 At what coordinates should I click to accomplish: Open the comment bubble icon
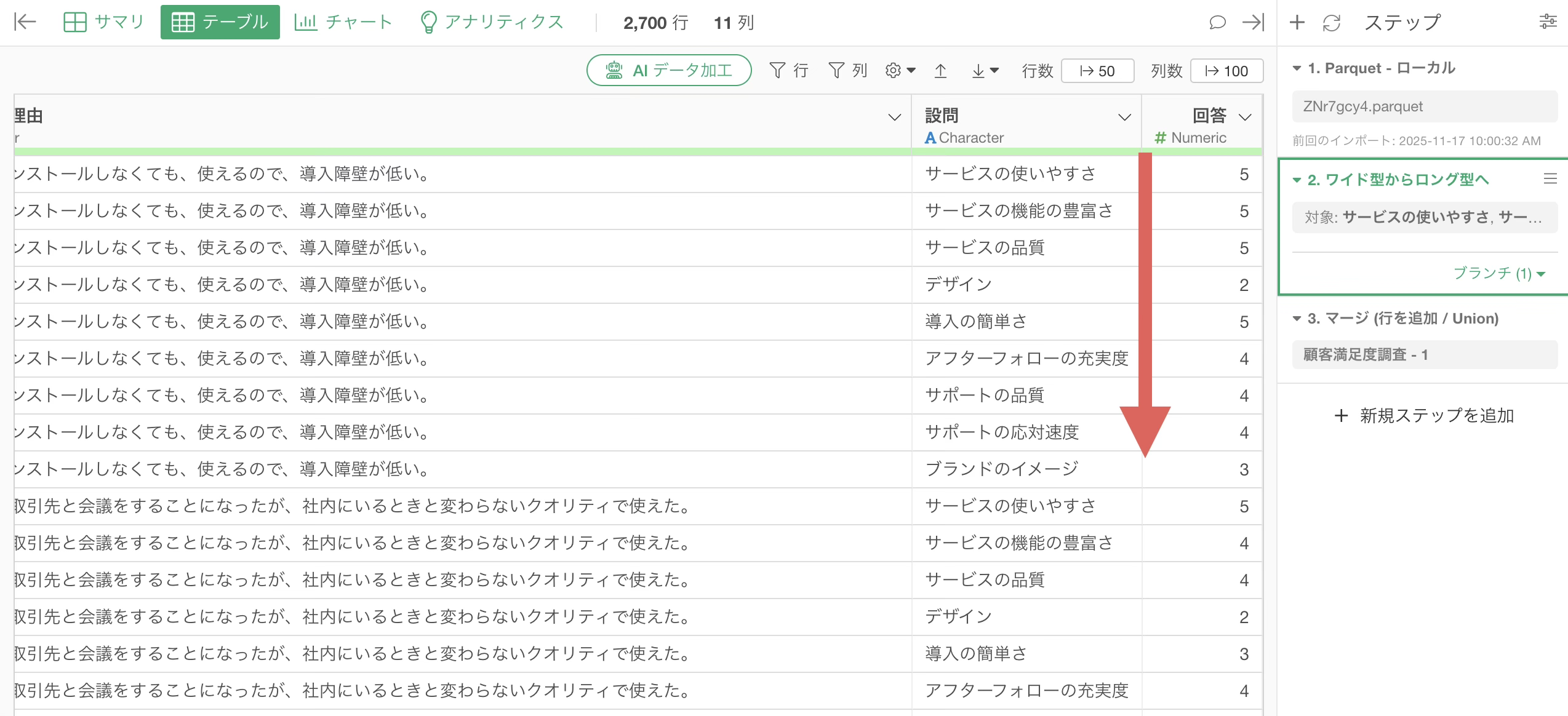(x=1217, y=23)
